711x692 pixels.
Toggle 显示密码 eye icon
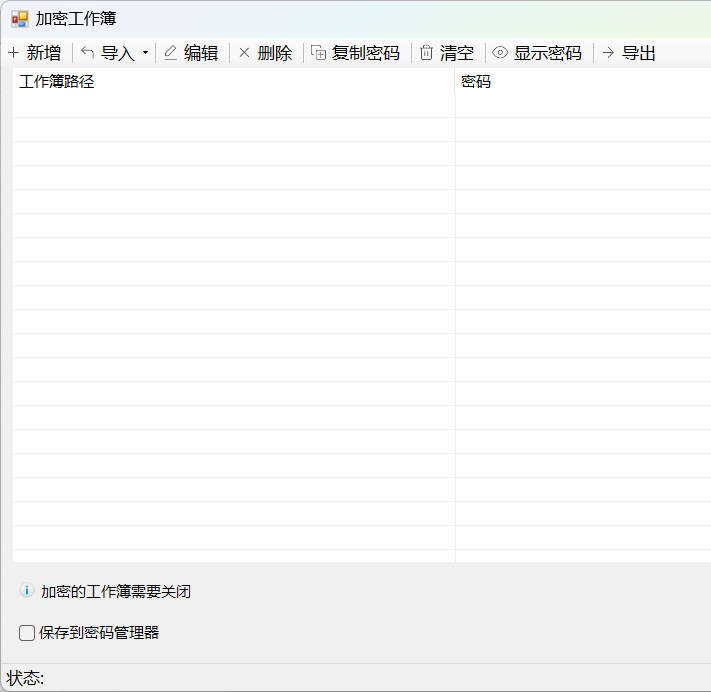pos(501,53)
